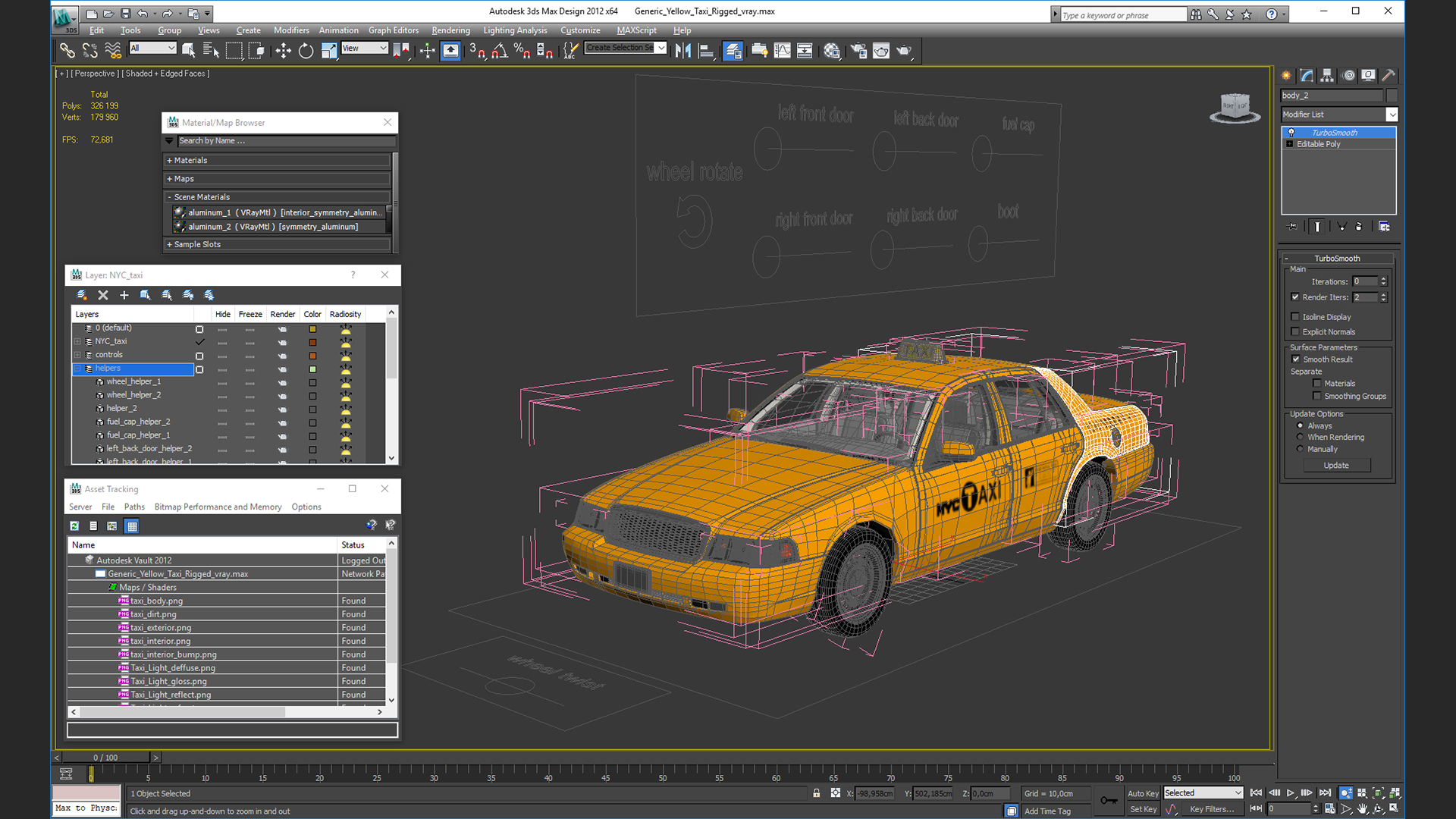Click the Mirror tool icon
Screen dimensions: 1456x819
click(x=683, y=51)
